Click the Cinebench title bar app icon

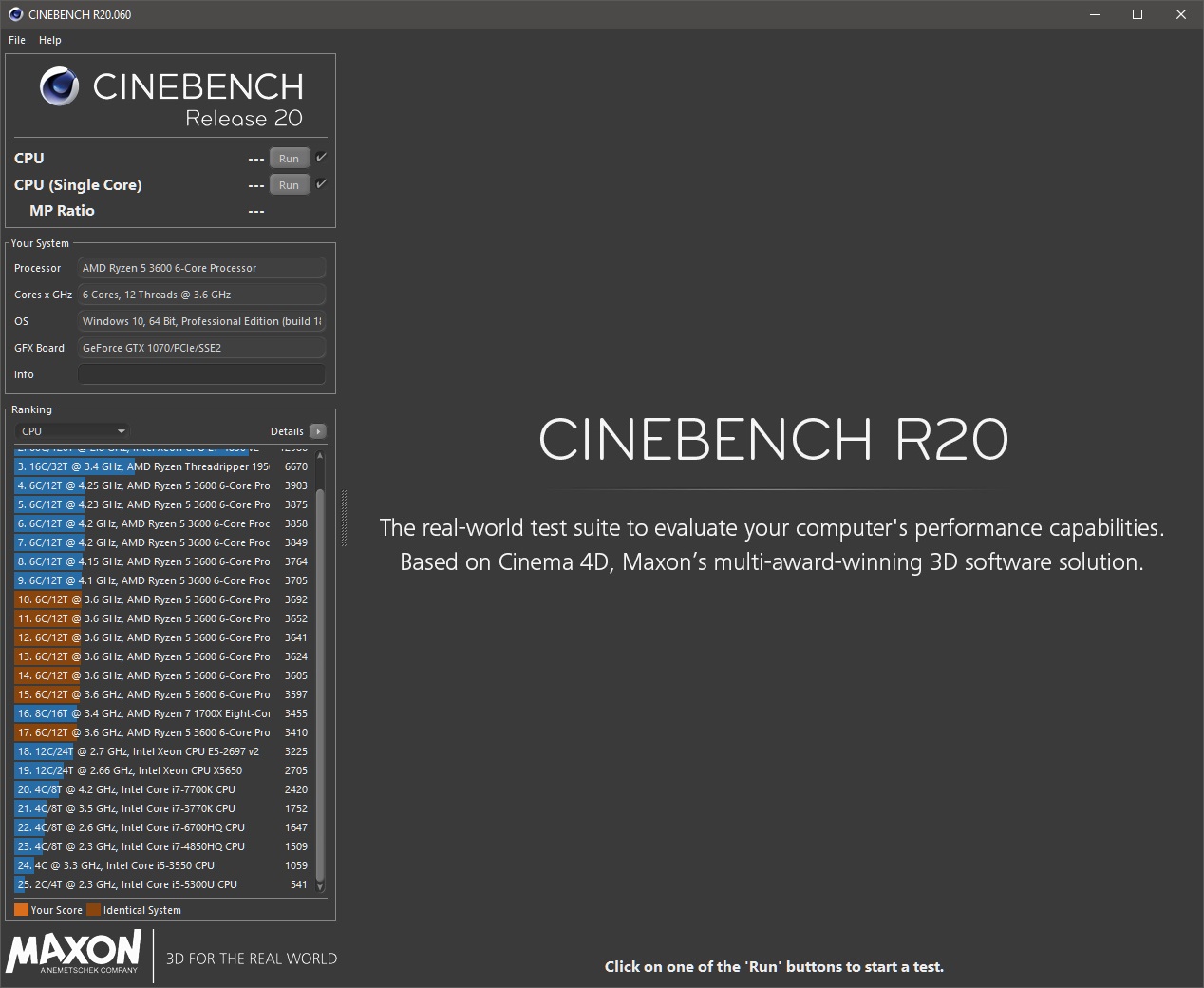pos(16,14)
